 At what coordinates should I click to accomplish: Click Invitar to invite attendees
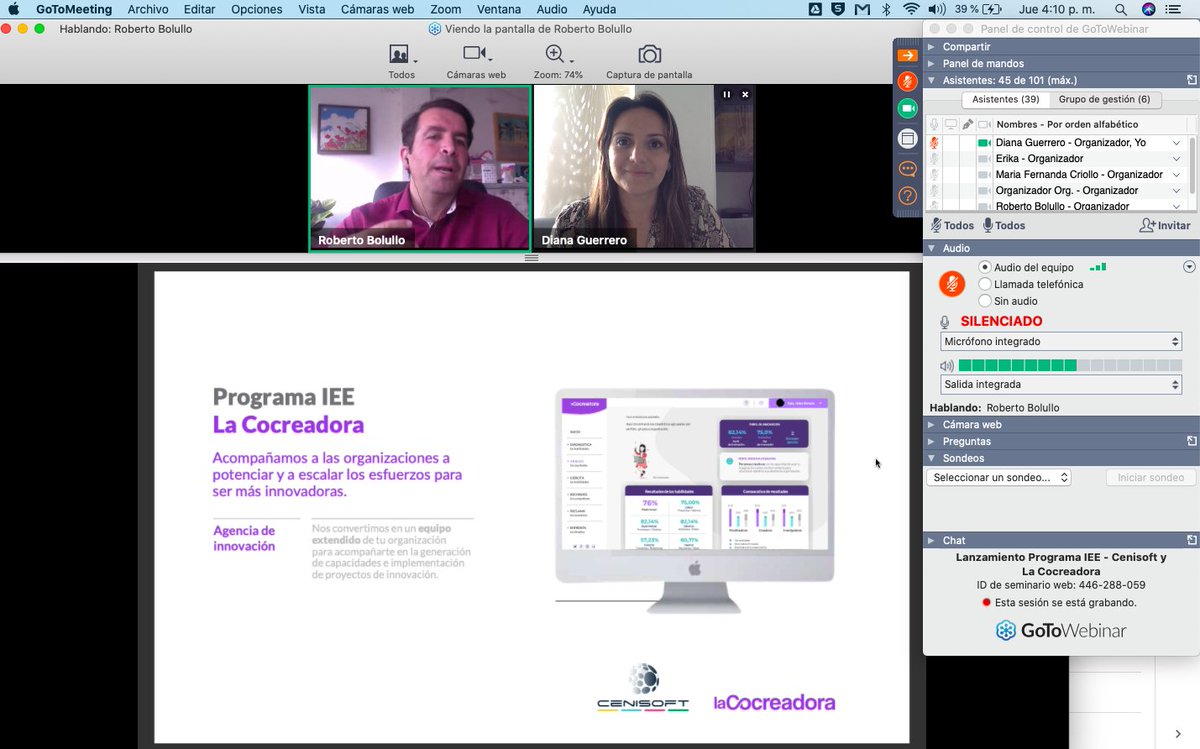coord(1165,225)
